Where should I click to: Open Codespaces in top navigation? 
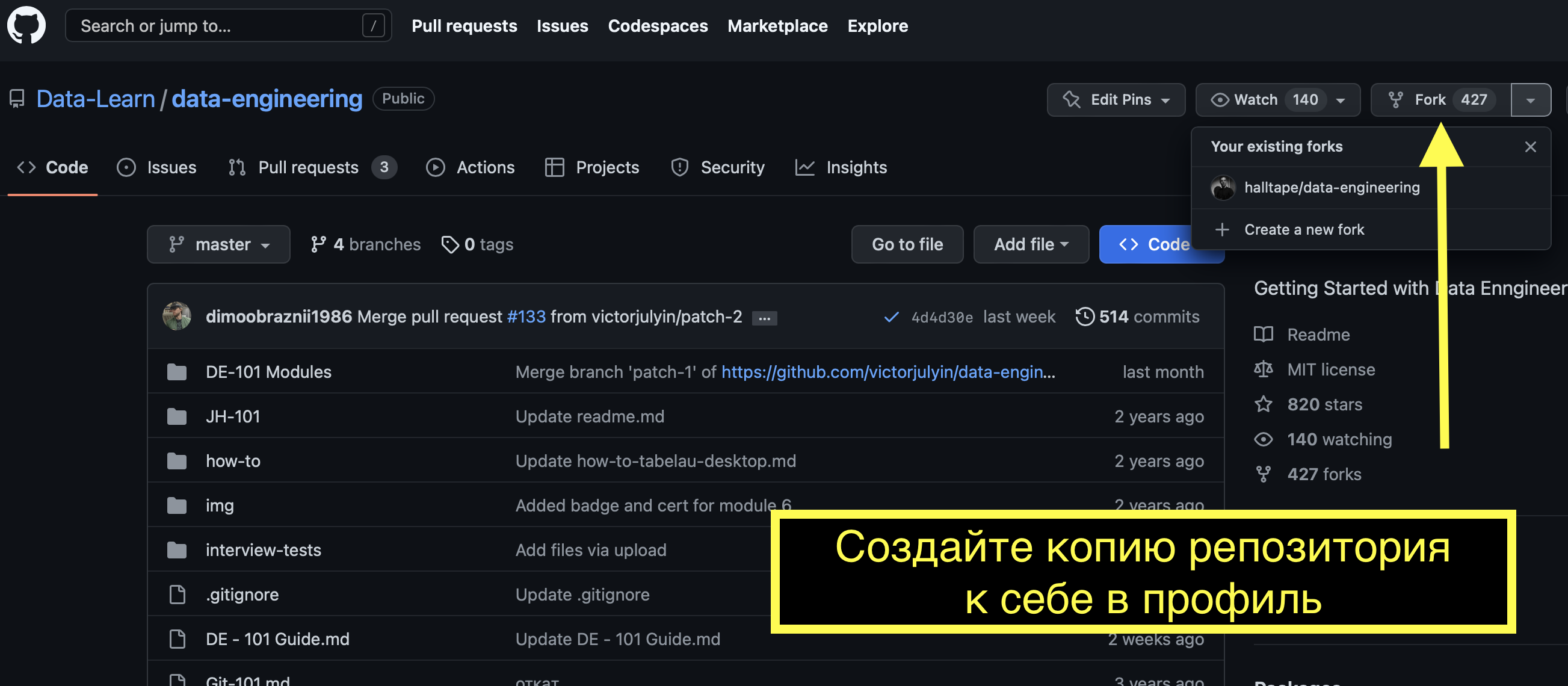[x=658, y=25]
